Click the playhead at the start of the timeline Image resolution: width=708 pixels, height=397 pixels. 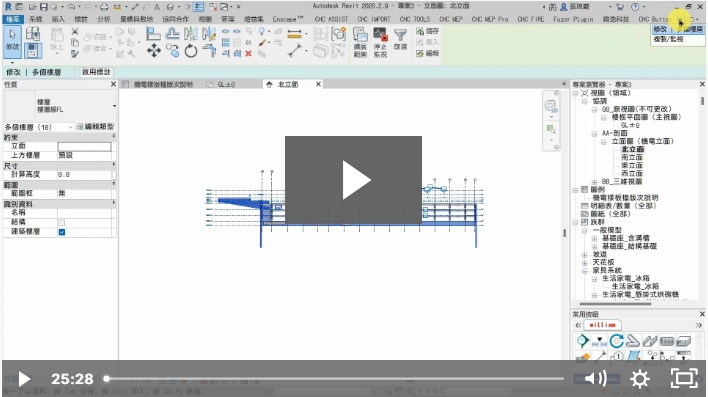coord(107,378)
